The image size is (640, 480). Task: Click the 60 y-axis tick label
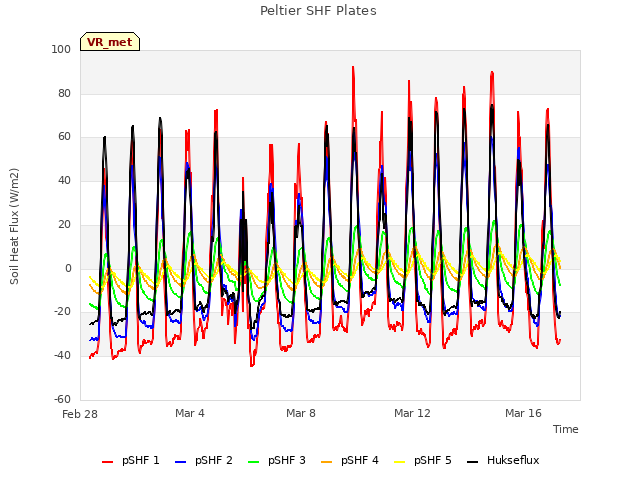(x=64, y=137)
